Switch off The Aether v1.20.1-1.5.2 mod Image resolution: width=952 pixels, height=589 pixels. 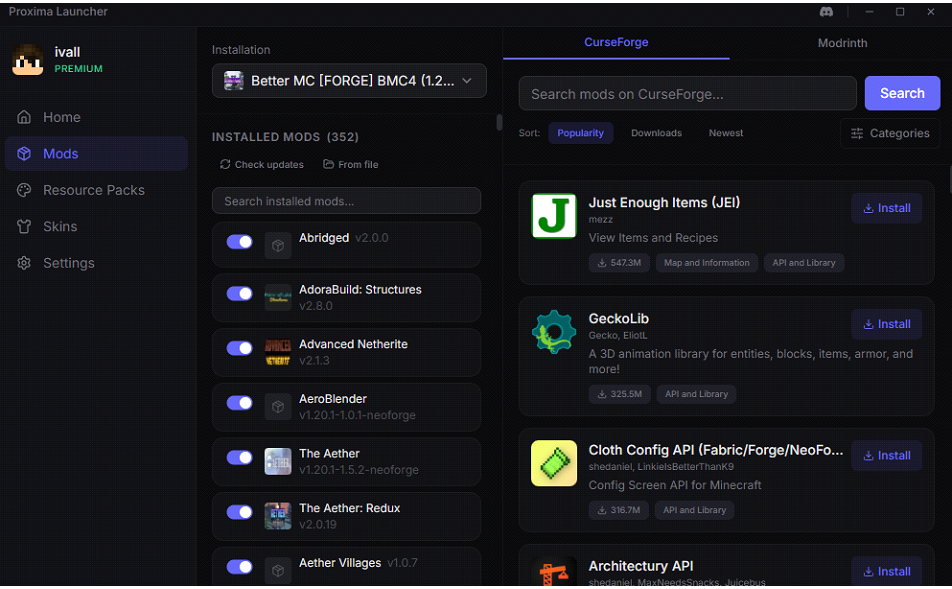239,457
